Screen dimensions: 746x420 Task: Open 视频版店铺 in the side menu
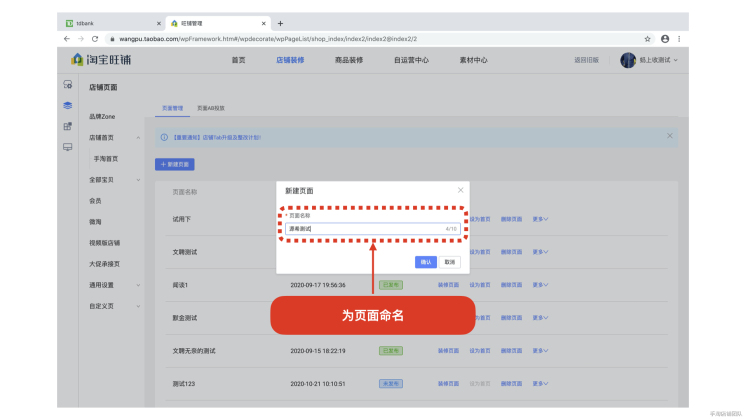tap(104, 243)
